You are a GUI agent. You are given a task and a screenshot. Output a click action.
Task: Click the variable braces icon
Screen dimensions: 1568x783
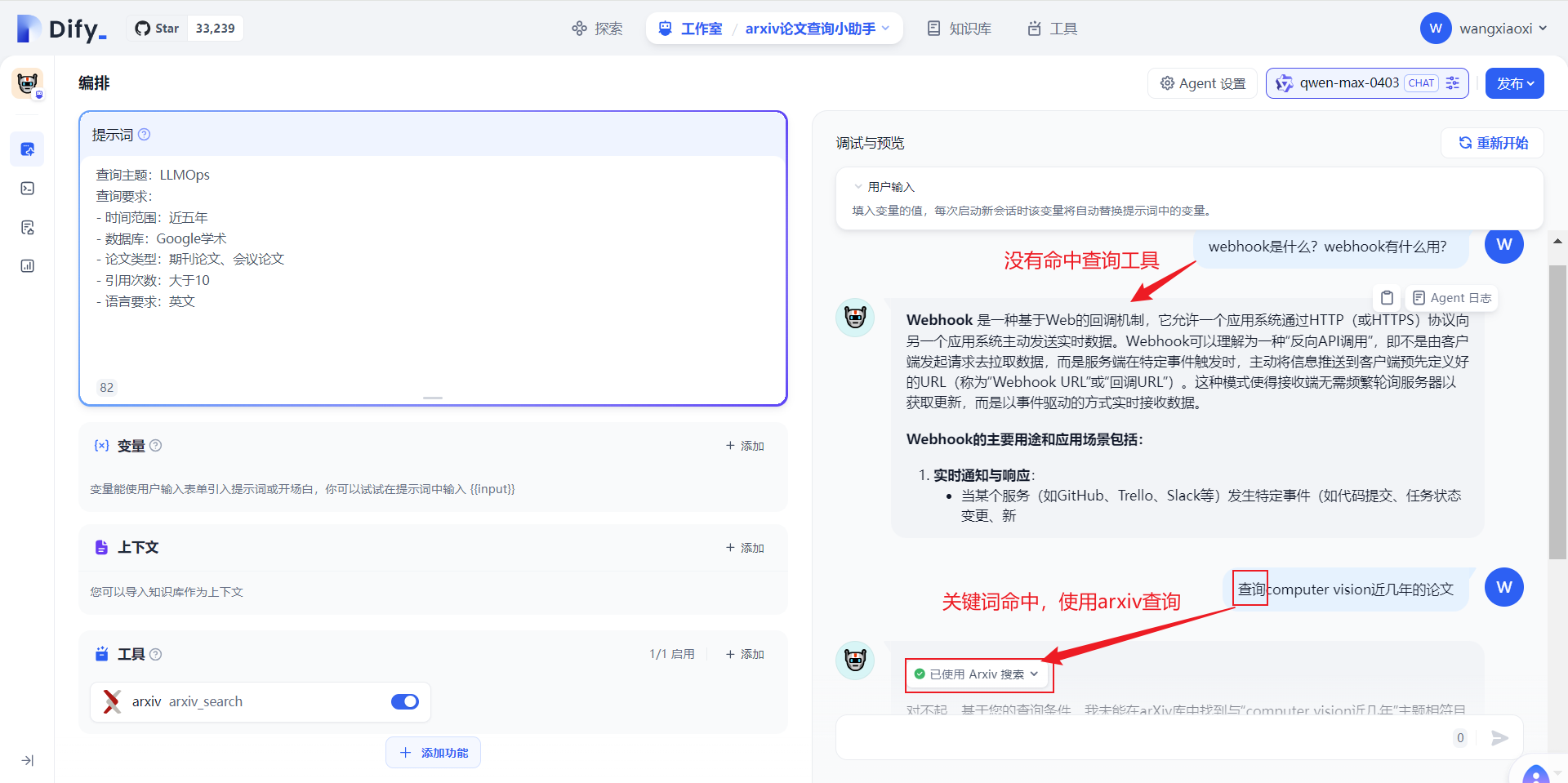[x=101, y=446]
